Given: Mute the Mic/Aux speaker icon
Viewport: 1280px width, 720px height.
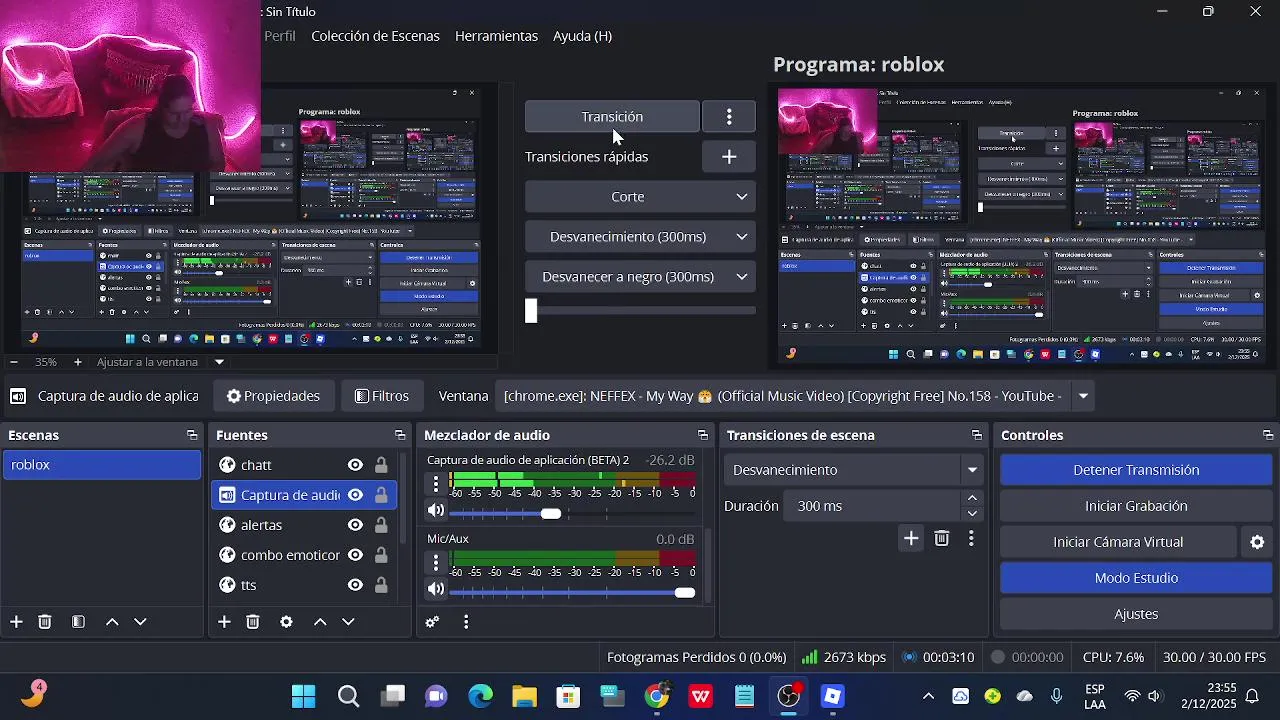Looking at the screenshot, I should pos(436,589).
